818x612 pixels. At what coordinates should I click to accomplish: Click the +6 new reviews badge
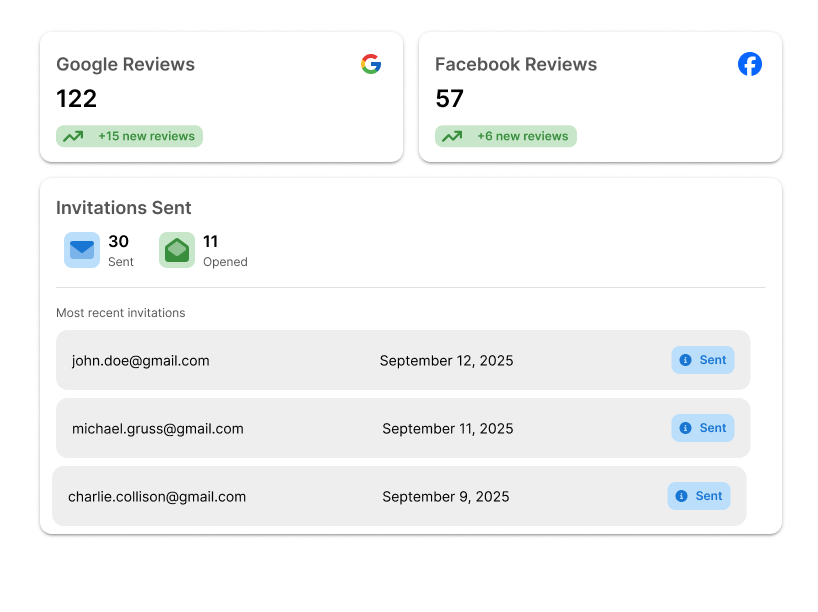click(x=505, y=136)
